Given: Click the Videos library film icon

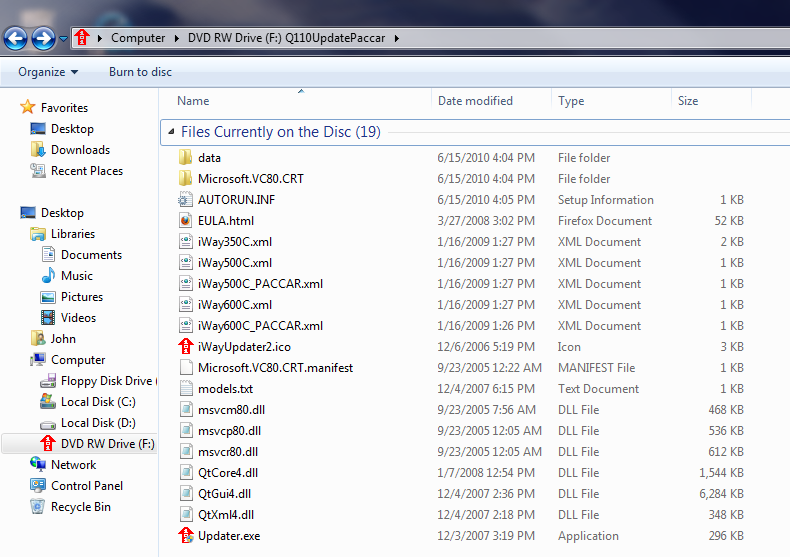Looking at the screenshot, I should 48,318.
